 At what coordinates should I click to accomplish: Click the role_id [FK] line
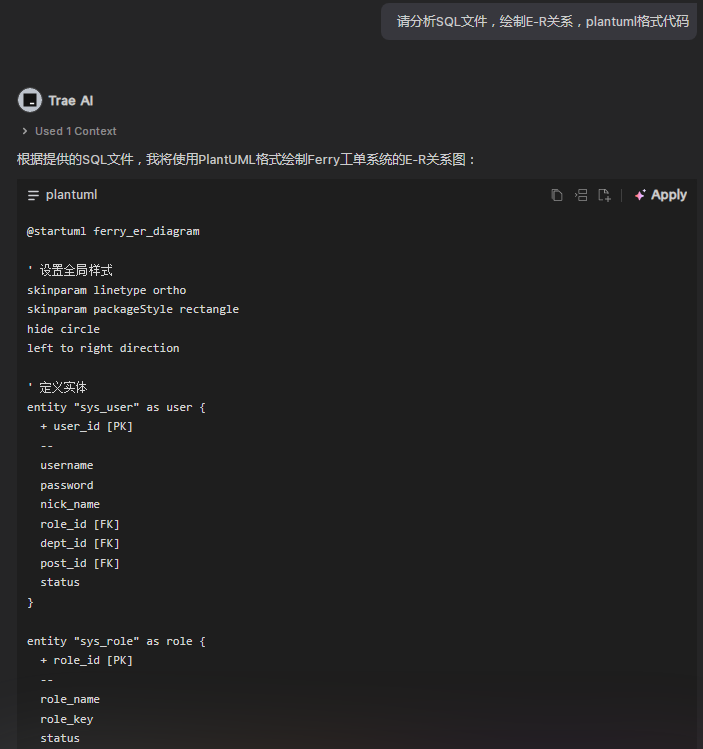coord(80,524)
